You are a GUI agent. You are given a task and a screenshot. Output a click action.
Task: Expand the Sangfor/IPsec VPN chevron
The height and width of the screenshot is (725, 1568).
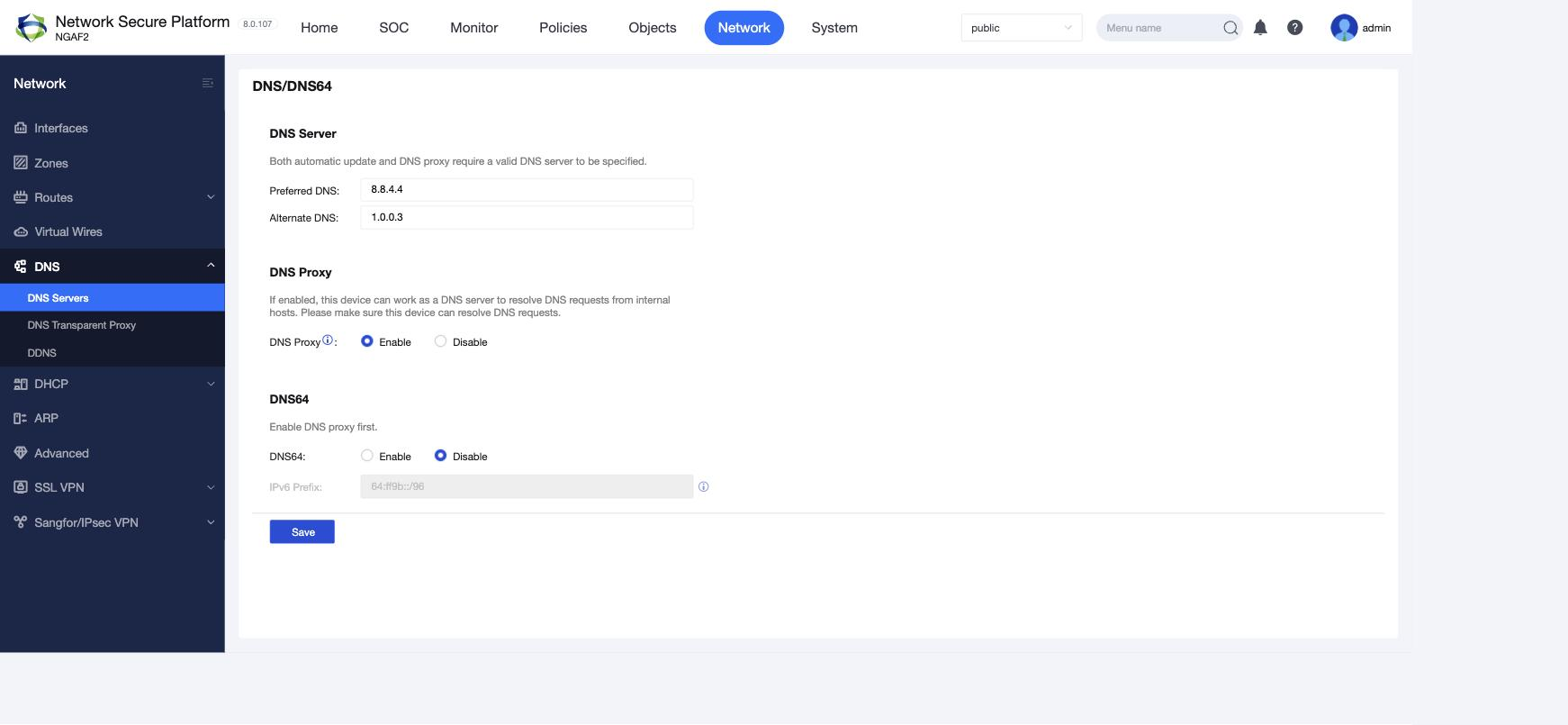211,522
